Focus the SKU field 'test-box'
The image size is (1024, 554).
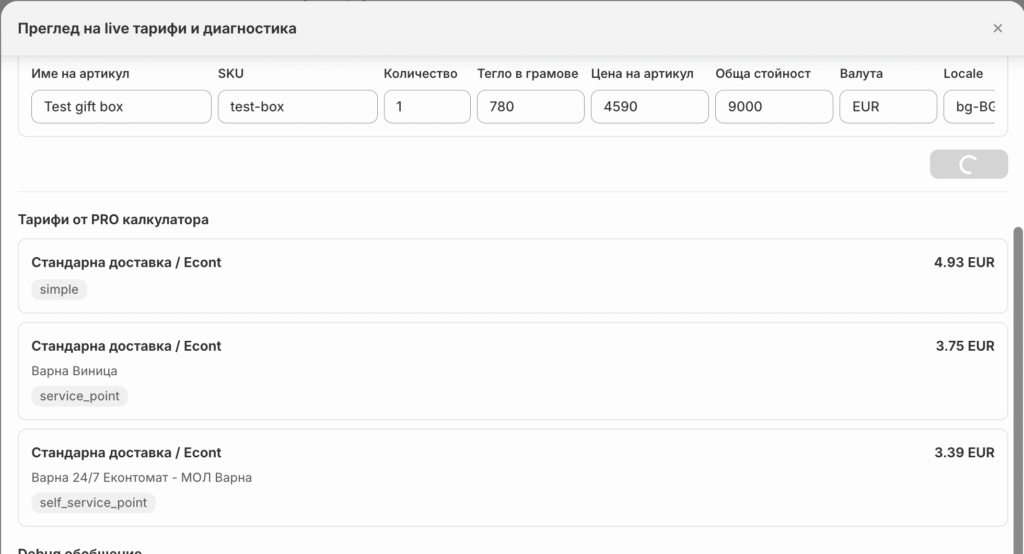tap(297, 106)
